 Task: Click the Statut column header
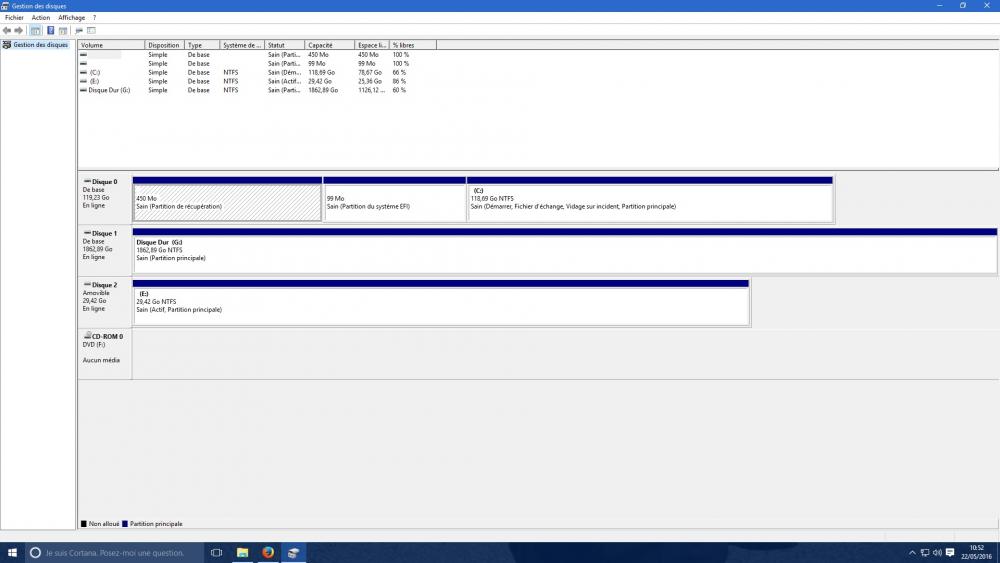point(284,45)
